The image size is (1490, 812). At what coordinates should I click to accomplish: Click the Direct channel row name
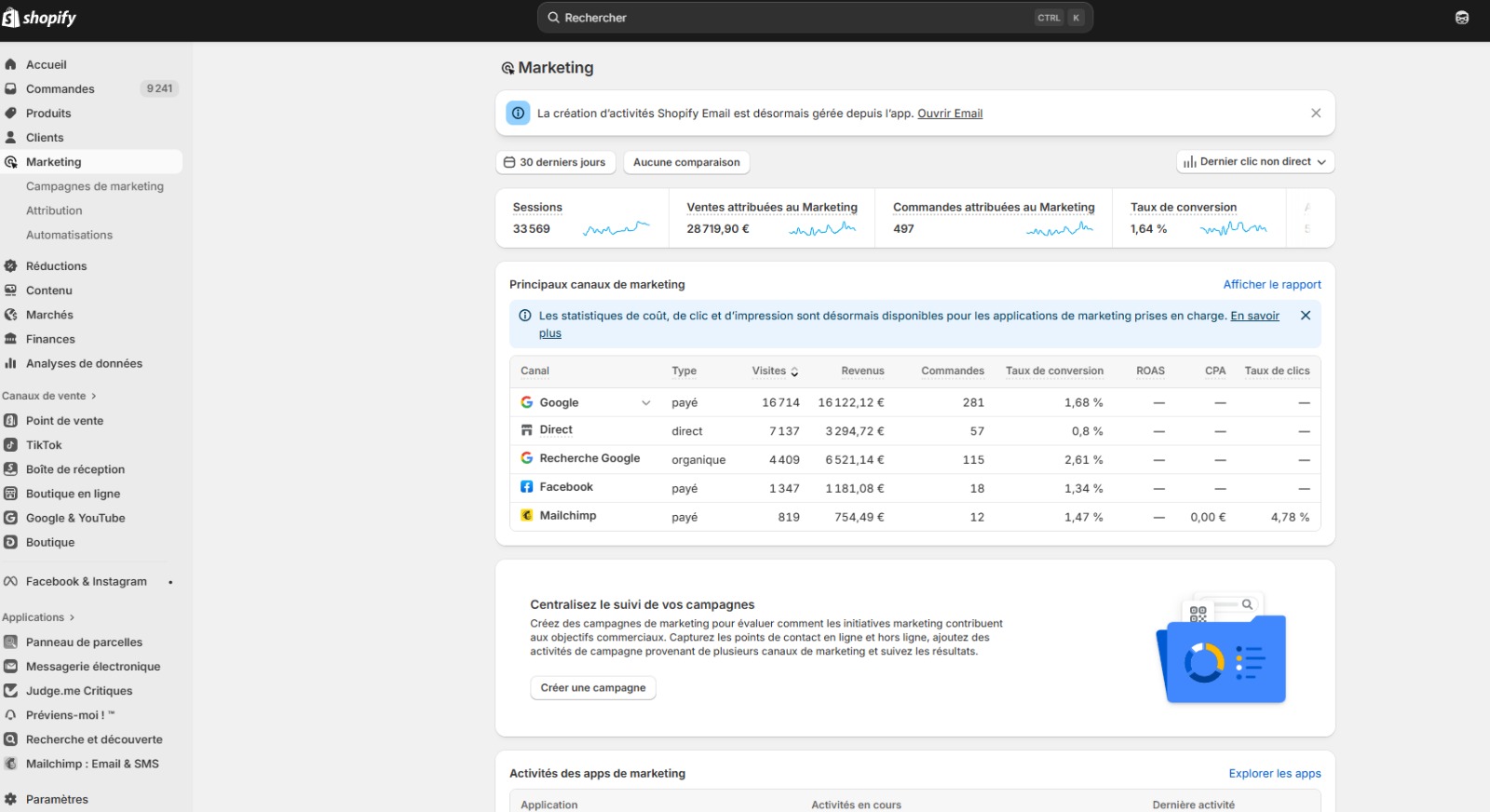556,429
